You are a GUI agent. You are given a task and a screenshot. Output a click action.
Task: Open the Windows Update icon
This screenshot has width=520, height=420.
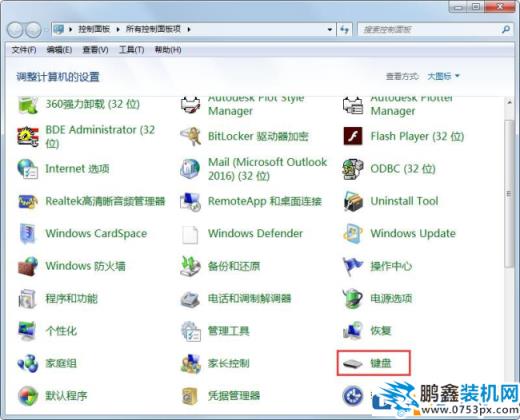pyautogui.click(x=353, y=233)
